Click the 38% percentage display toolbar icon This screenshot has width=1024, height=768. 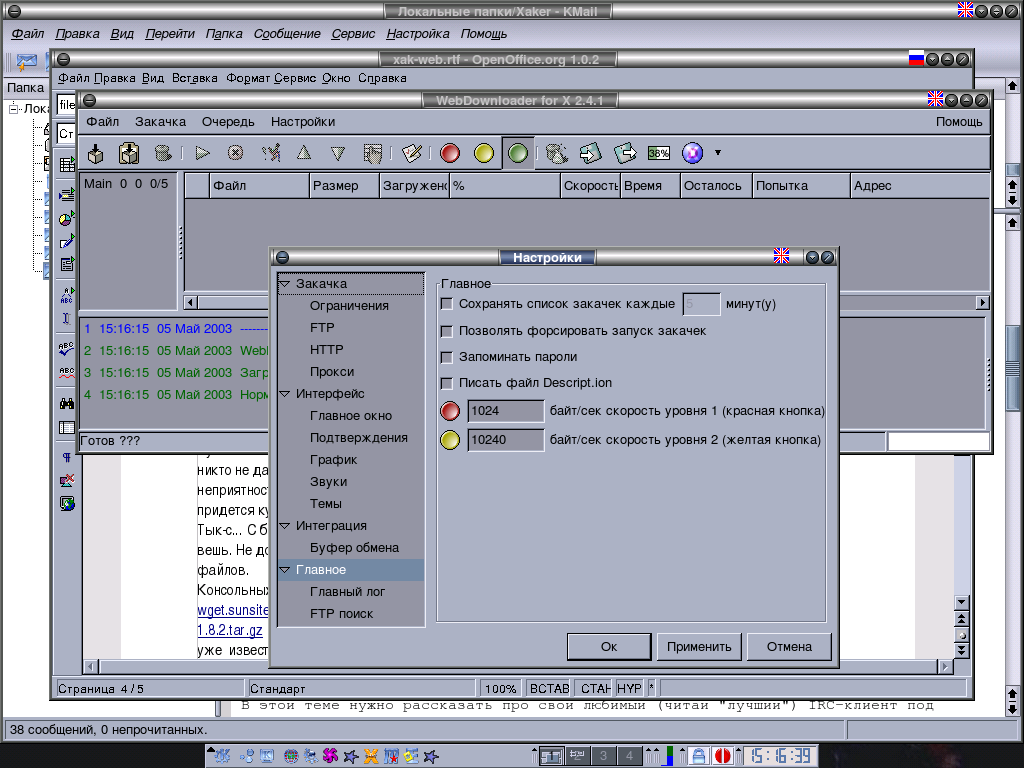pos(658,153)
